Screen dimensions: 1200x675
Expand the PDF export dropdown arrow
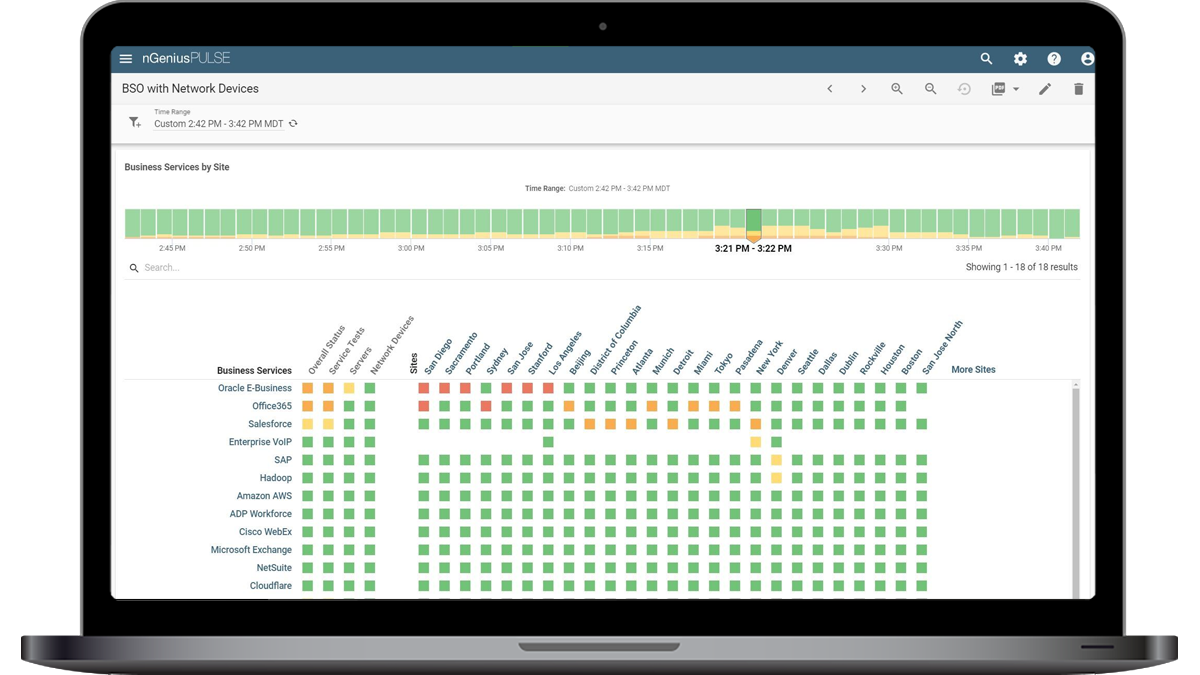pyautogui.click(x=1016, y=89)
